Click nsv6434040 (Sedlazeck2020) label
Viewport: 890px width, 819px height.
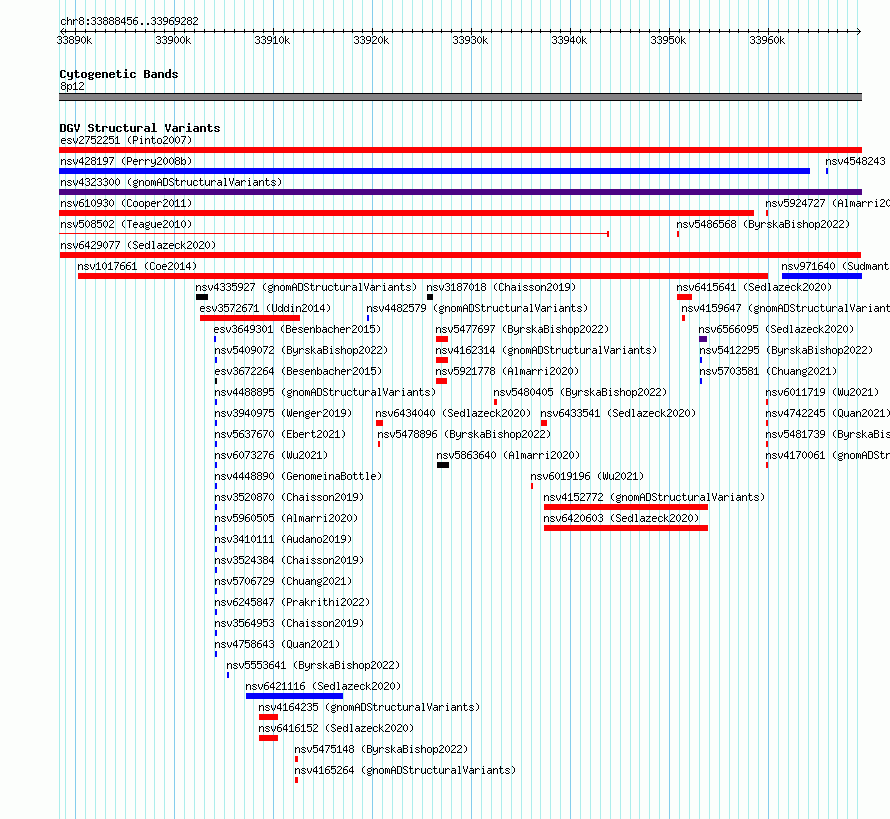(x=453, y=413)
